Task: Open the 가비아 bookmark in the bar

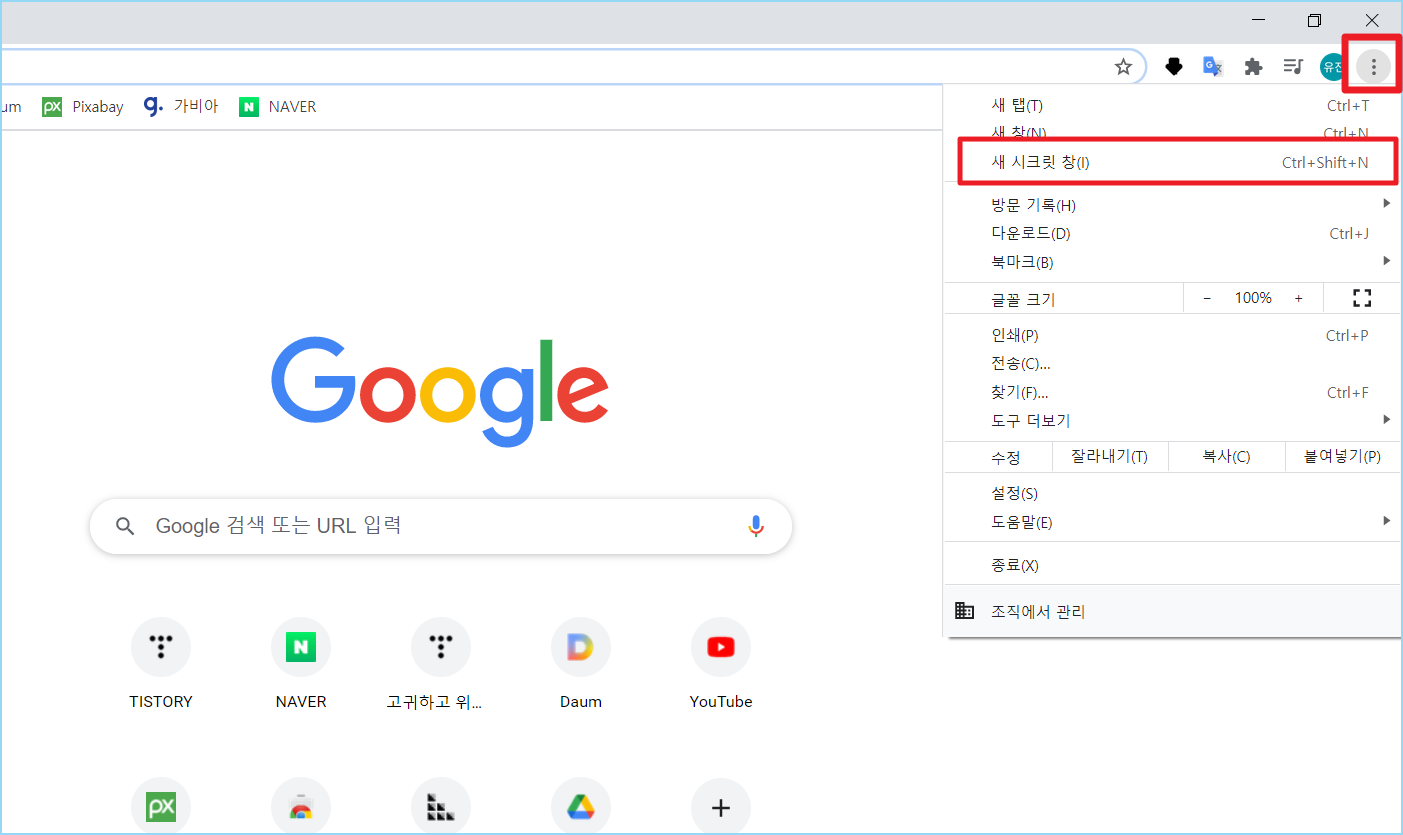Action: [181, 106]
